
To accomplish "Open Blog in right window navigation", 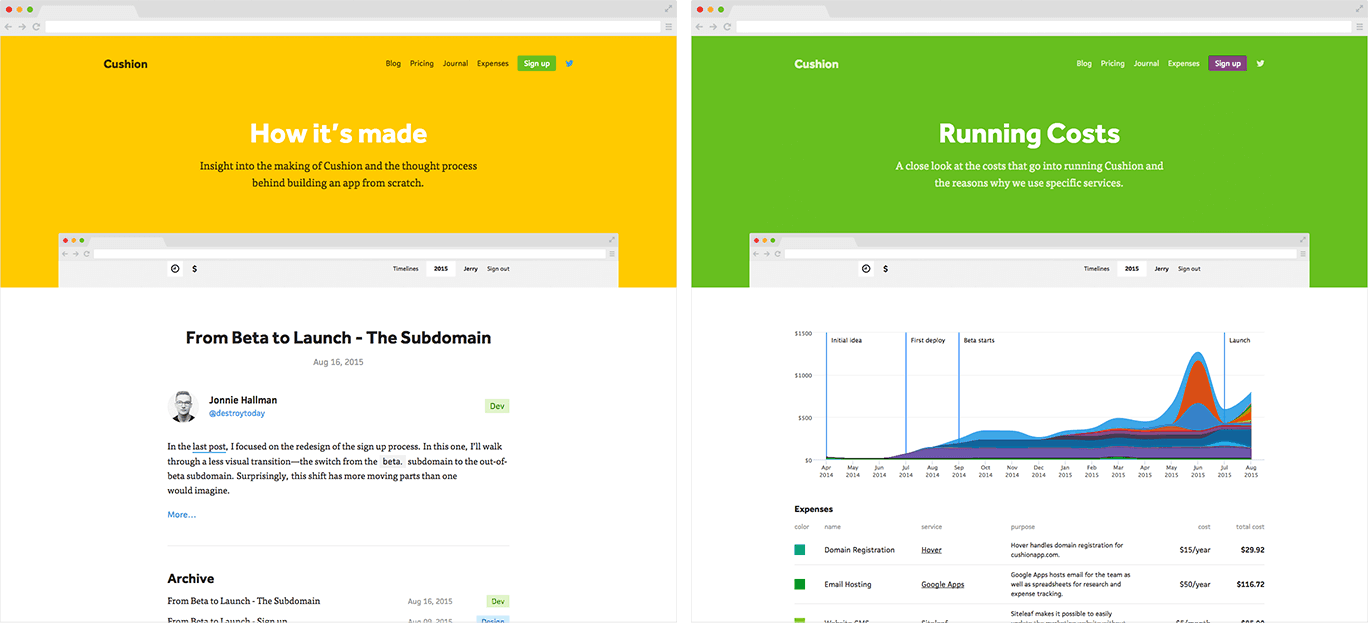I will [1084, 63].
